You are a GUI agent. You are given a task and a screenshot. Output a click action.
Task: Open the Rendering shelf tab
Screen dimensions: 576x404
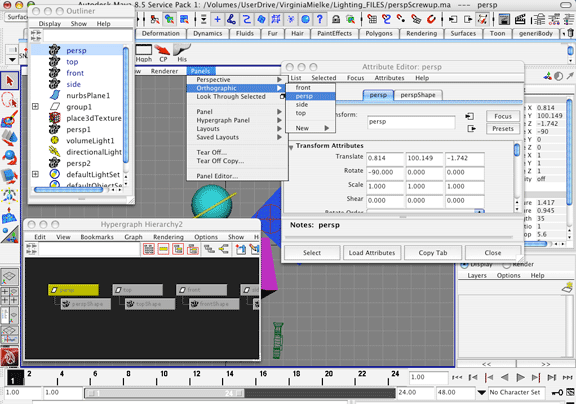tap(421, 33)
